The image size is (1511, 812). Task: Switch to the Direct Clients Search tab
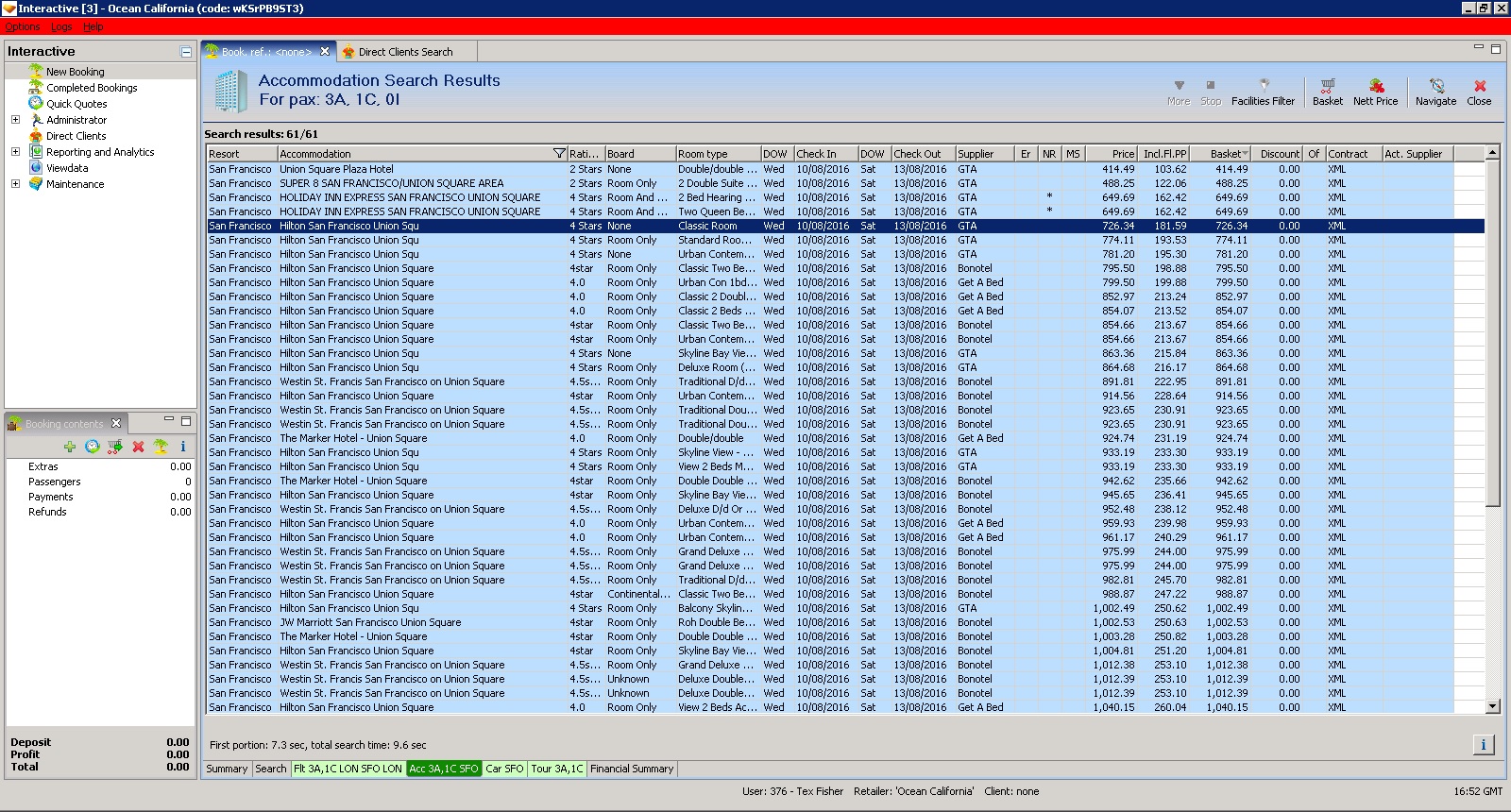[x=405, y=52]
